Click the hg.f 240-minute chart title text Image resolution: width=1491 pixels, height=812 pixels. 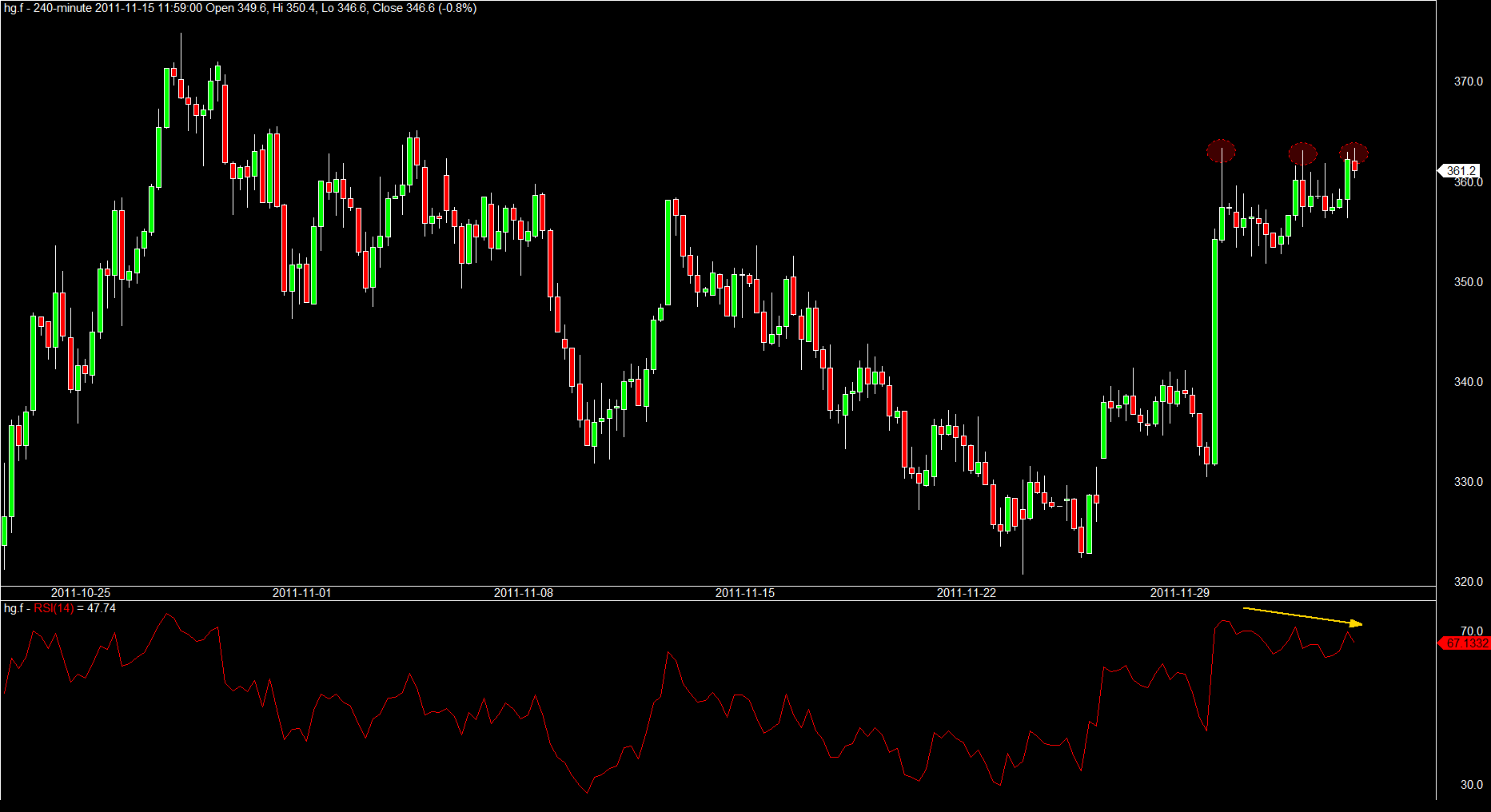point(240,8)
